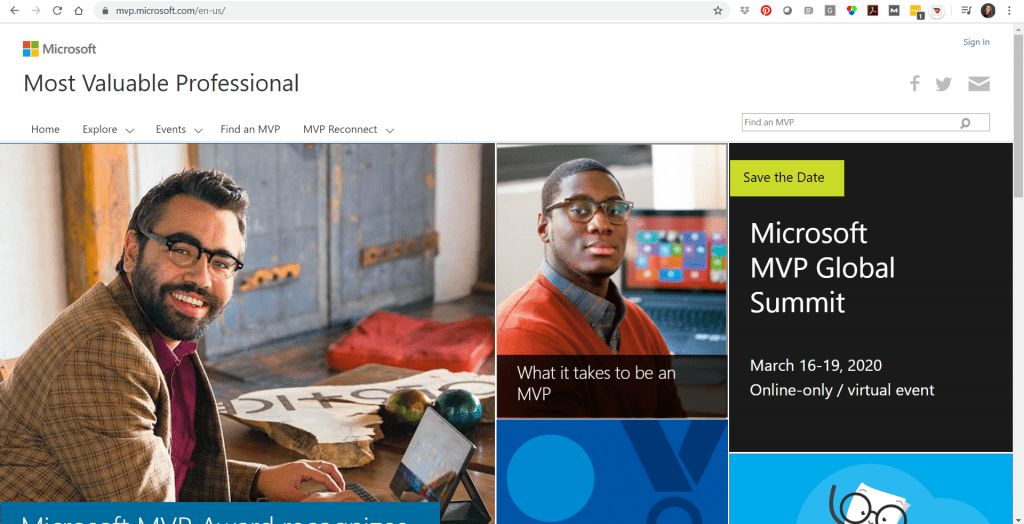Open the Find an MVP nav item
Viewport: 1024px width, 524px height.
click(250, 129)
